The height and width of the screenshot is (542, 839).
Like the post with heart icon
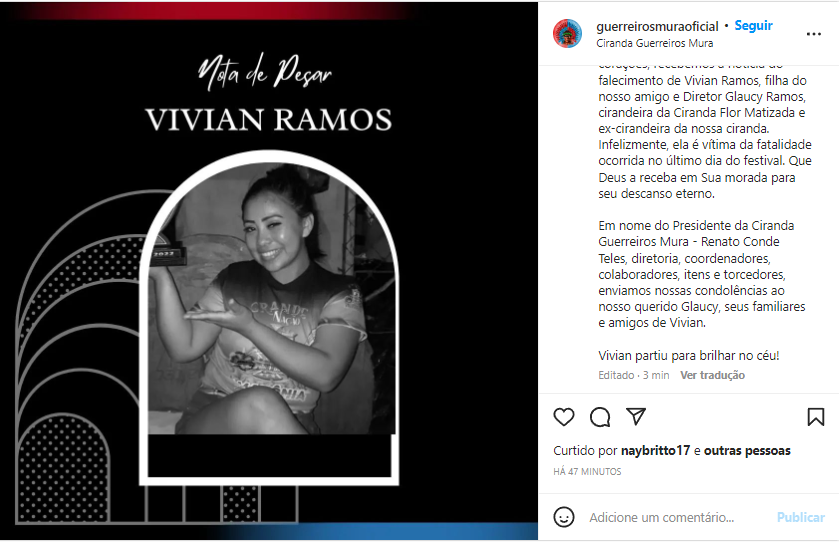click(563, 417)
